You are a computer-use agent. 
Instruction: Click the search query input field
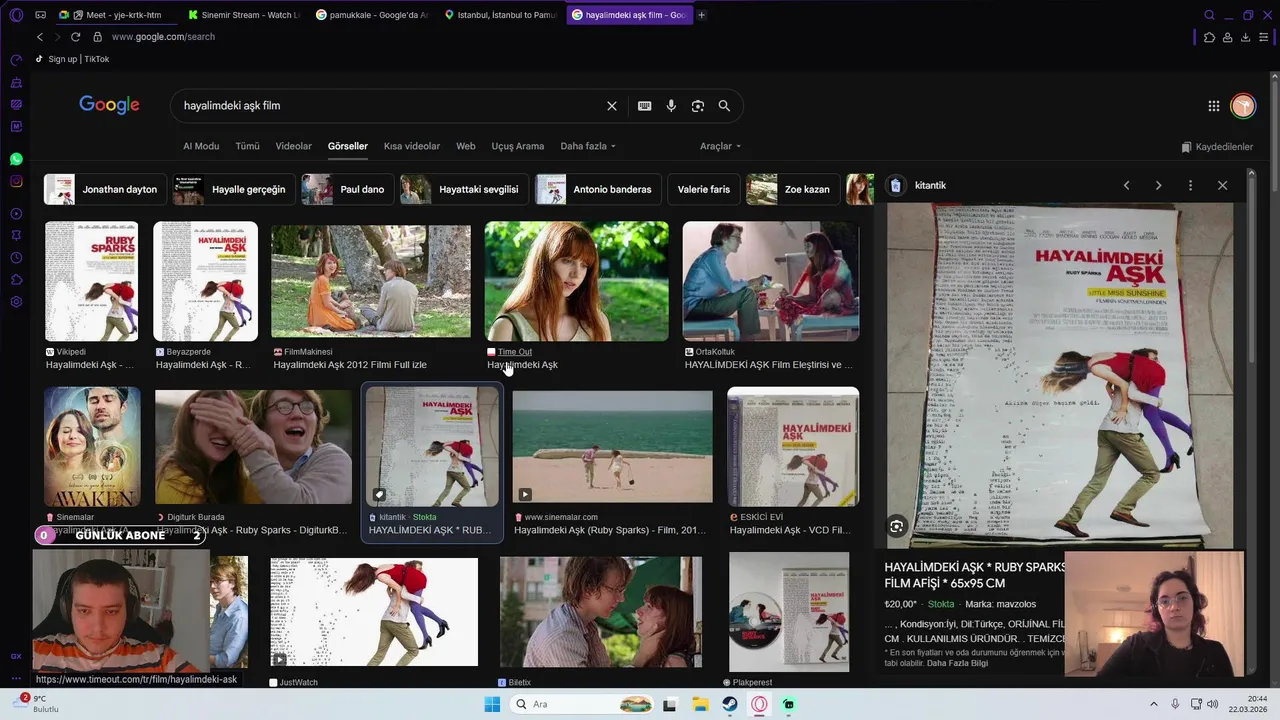390,106
